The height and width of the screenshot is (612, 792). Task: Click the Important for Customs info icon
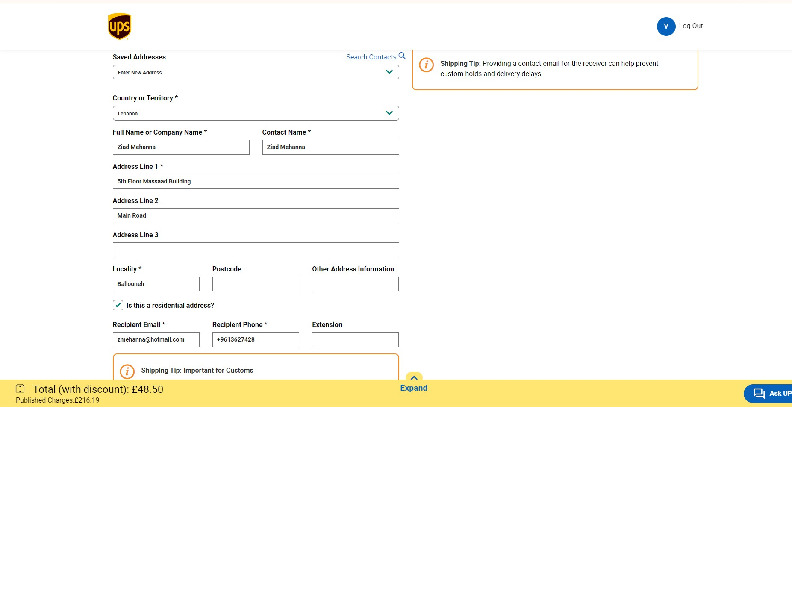(x=127, y=371)
